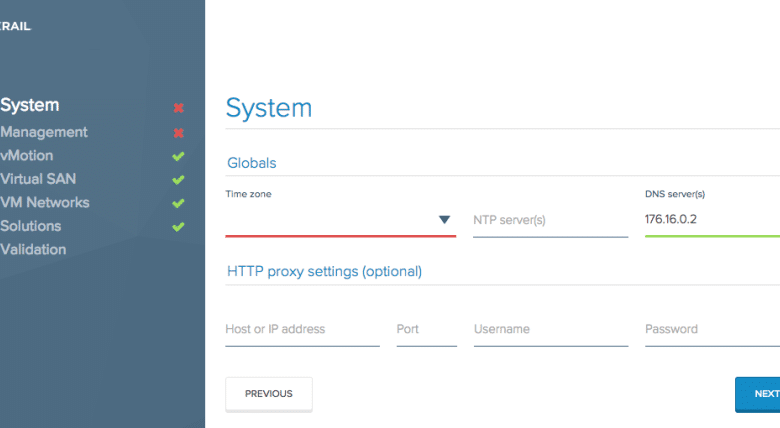Go to Management section in sidebar

[x=44, y=132]
